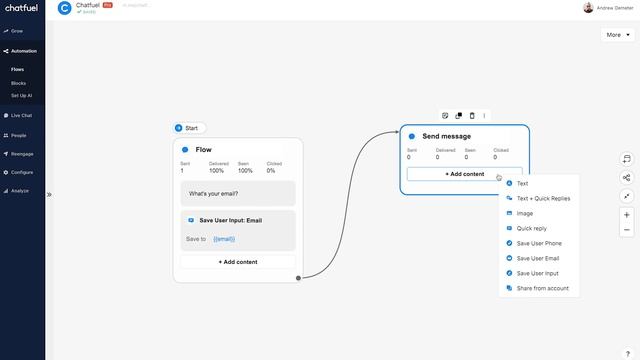Click the Chatfuel bot name

click(88, 5)
